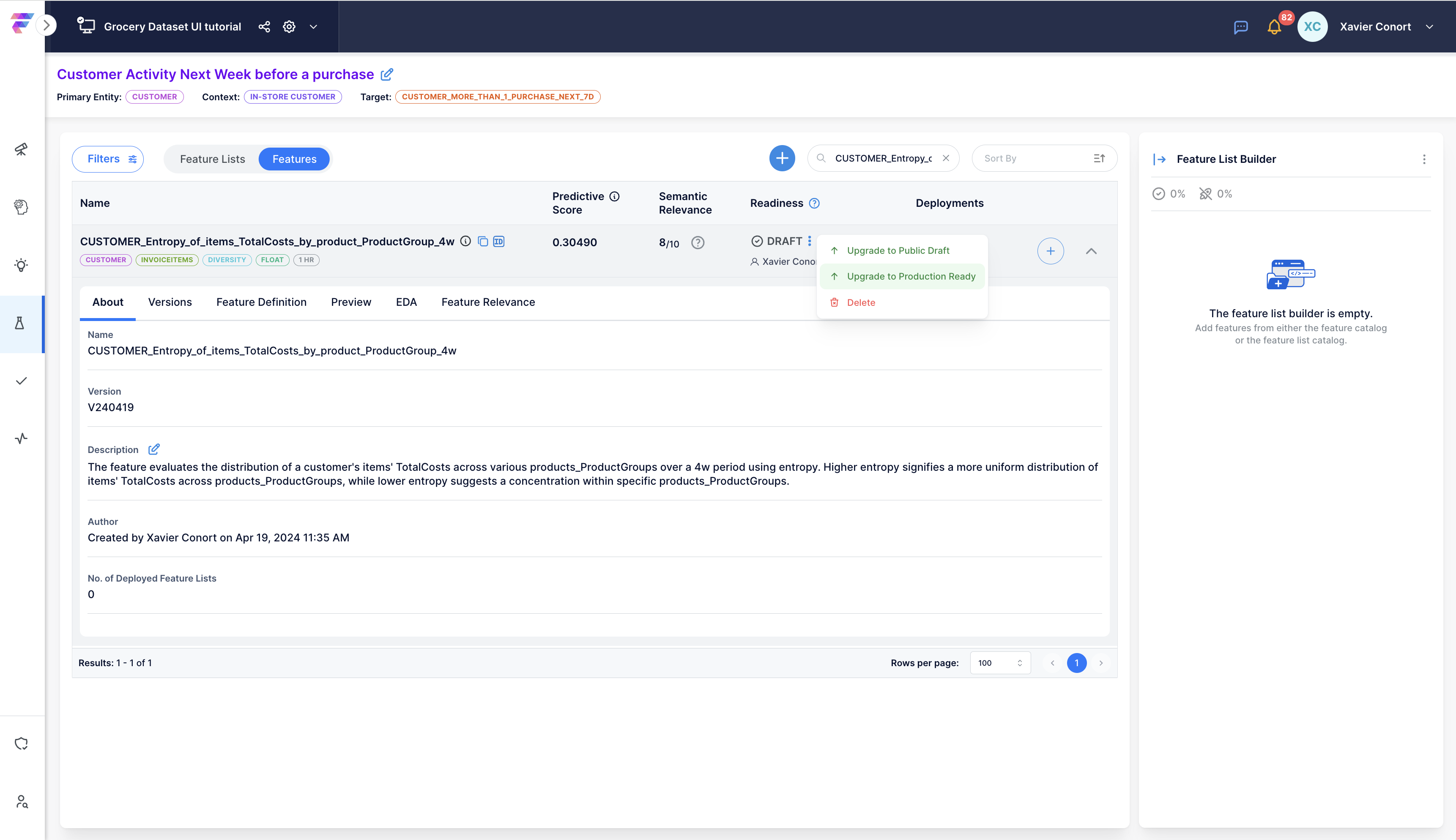Switch to the Versions tab
This screenshot has width=1456, height=840.
[x=170, y=302]
